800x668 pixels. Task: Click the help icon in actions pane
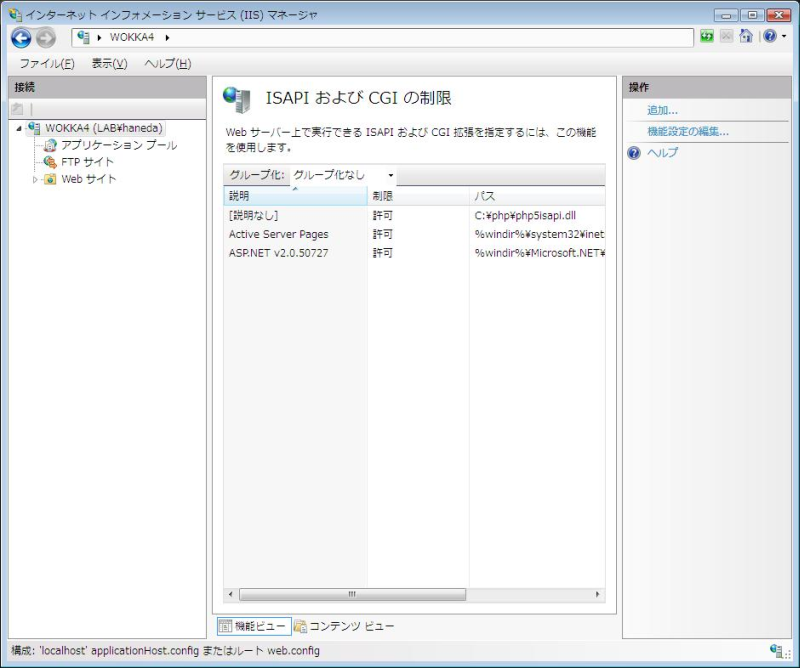coord(634,153)
